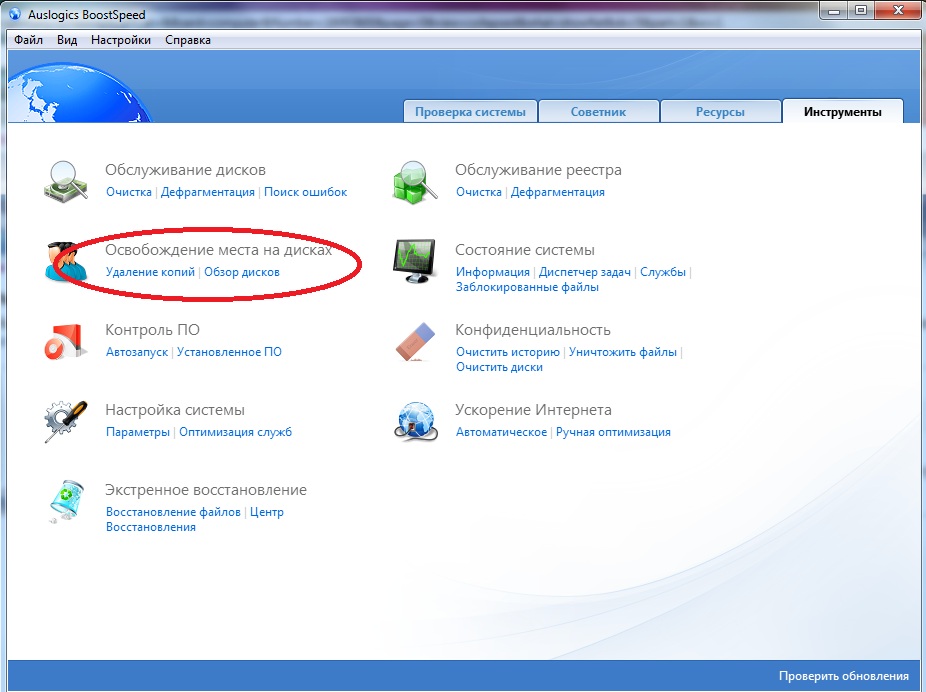
Task: Launch Удаление копий tool
Action: click(150, 272)
